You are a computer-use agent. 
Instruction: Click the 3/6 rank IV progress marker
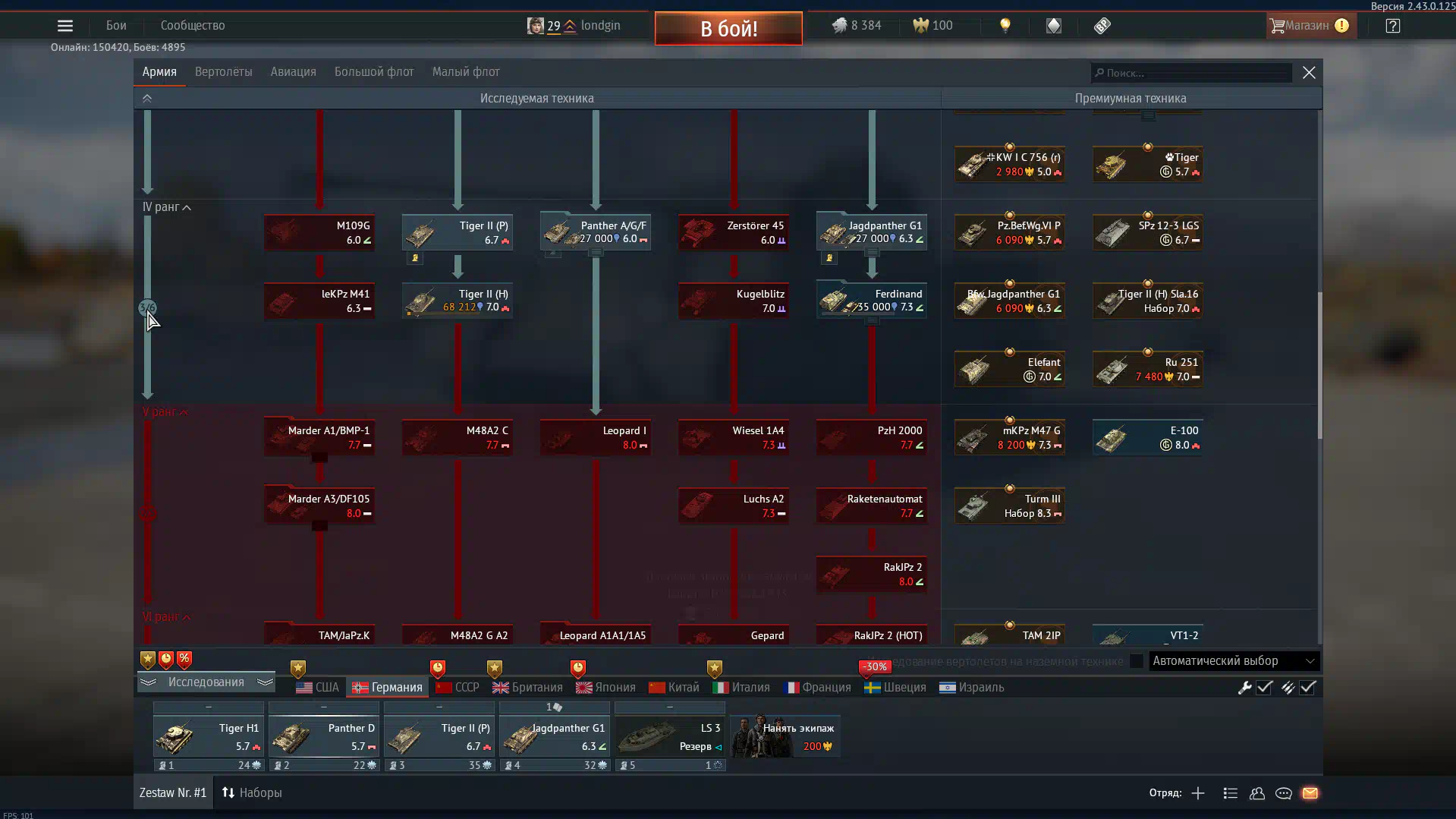[147, 308]
